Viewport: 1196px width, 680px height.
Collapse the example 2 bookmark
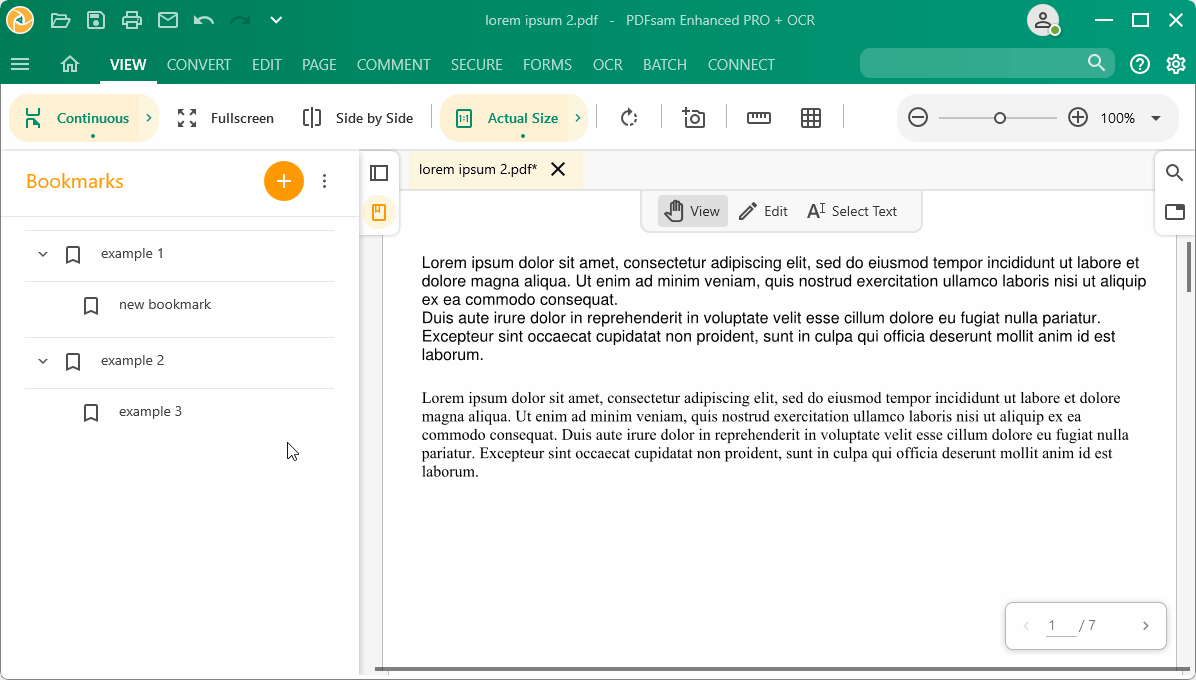pyautogui.click(x=42, y=361)
